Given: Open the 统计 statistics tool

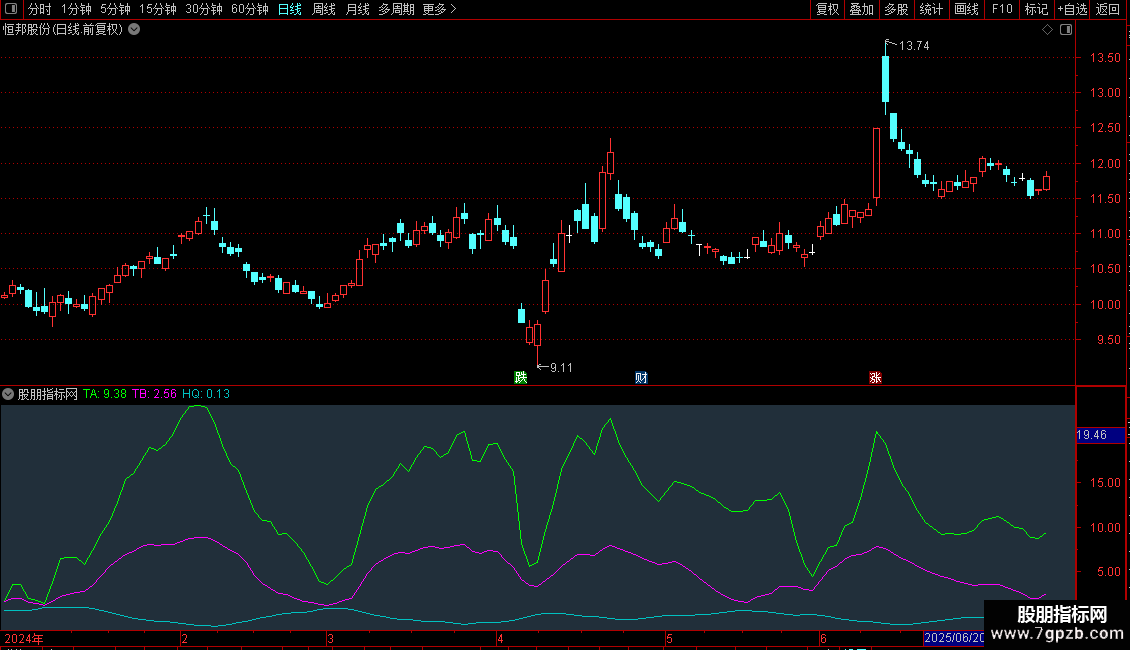Looking at the screenshot, I should click(x=931, y=9).
